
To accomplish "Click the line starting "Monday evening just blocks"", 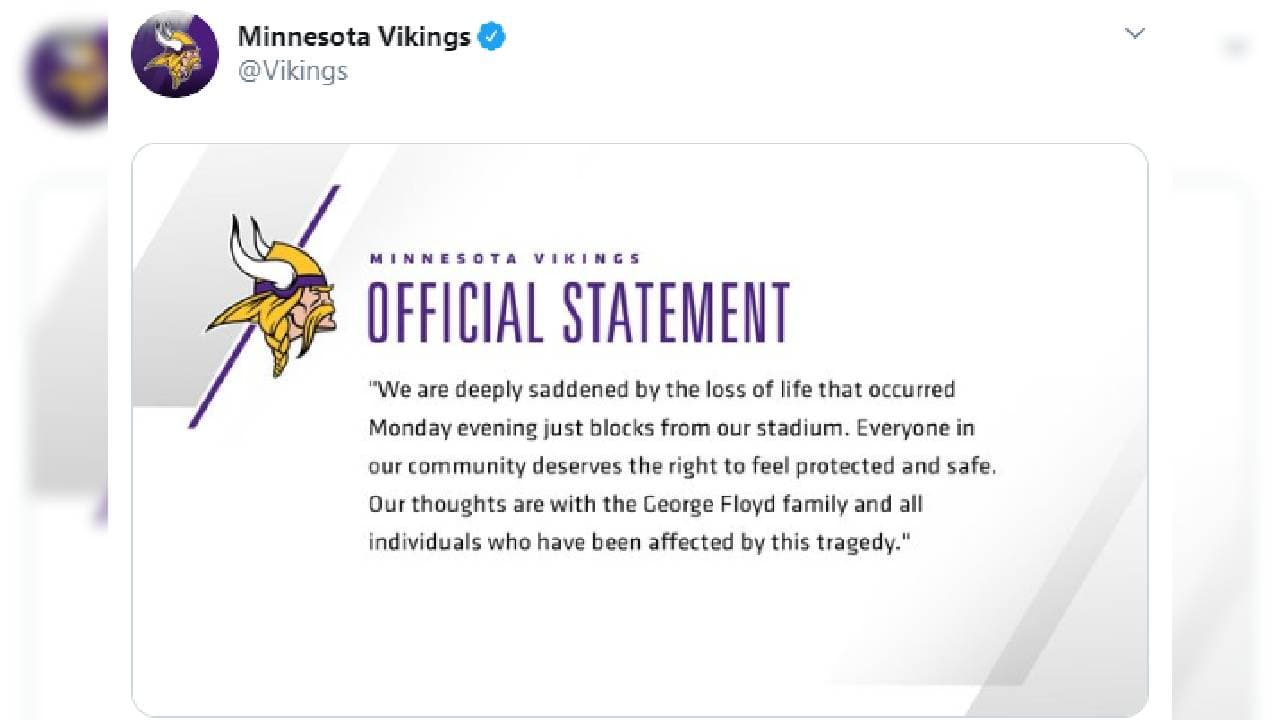I will [x=671, y=428].
